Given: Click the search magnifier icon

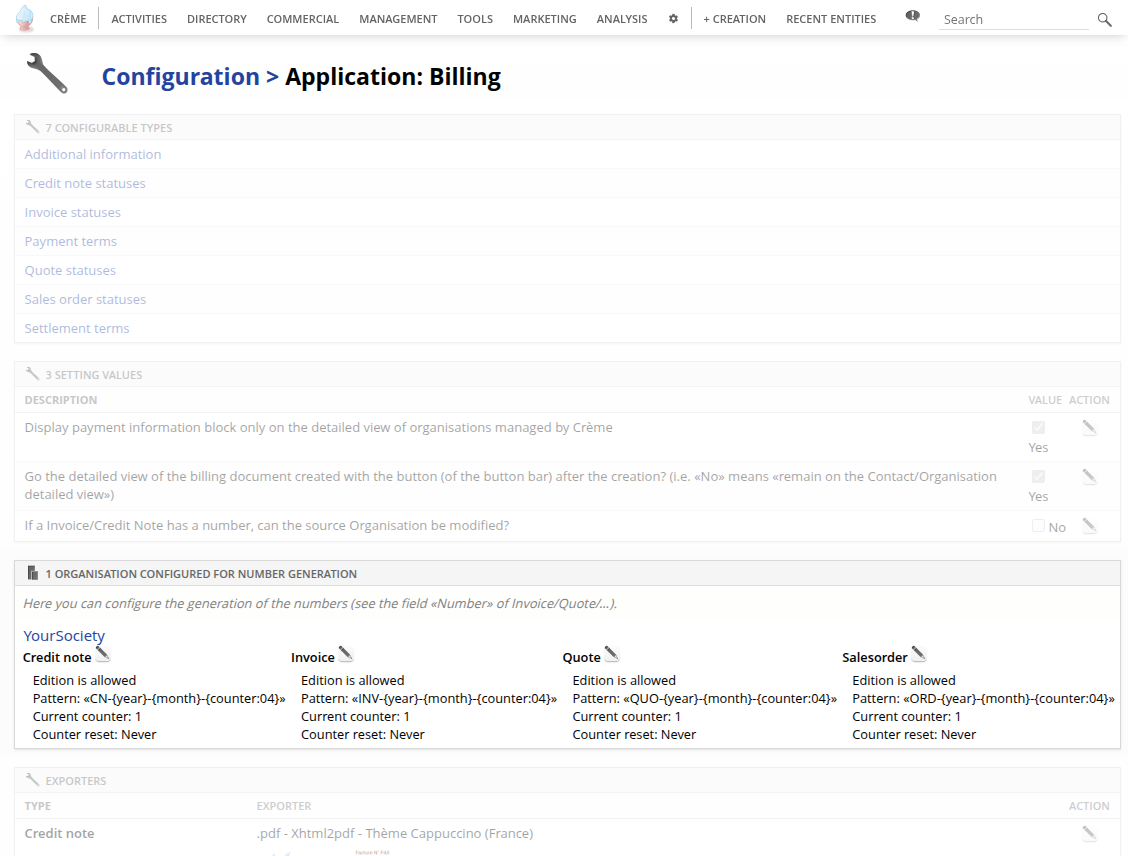Looking at the screenshot, I should coord(1104,19).
